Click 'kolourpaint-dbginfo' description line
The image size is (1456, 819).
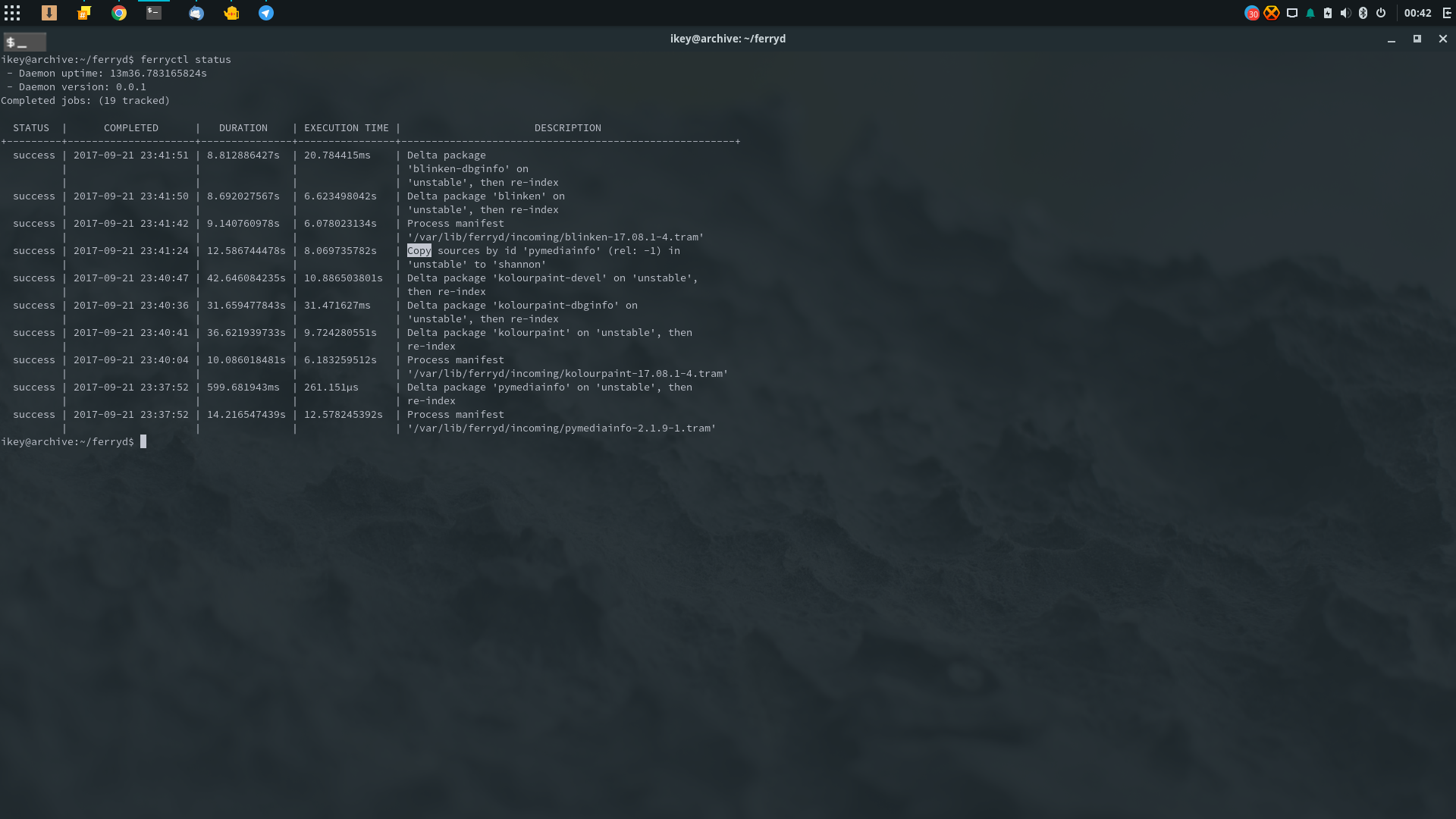coord(522,306)
